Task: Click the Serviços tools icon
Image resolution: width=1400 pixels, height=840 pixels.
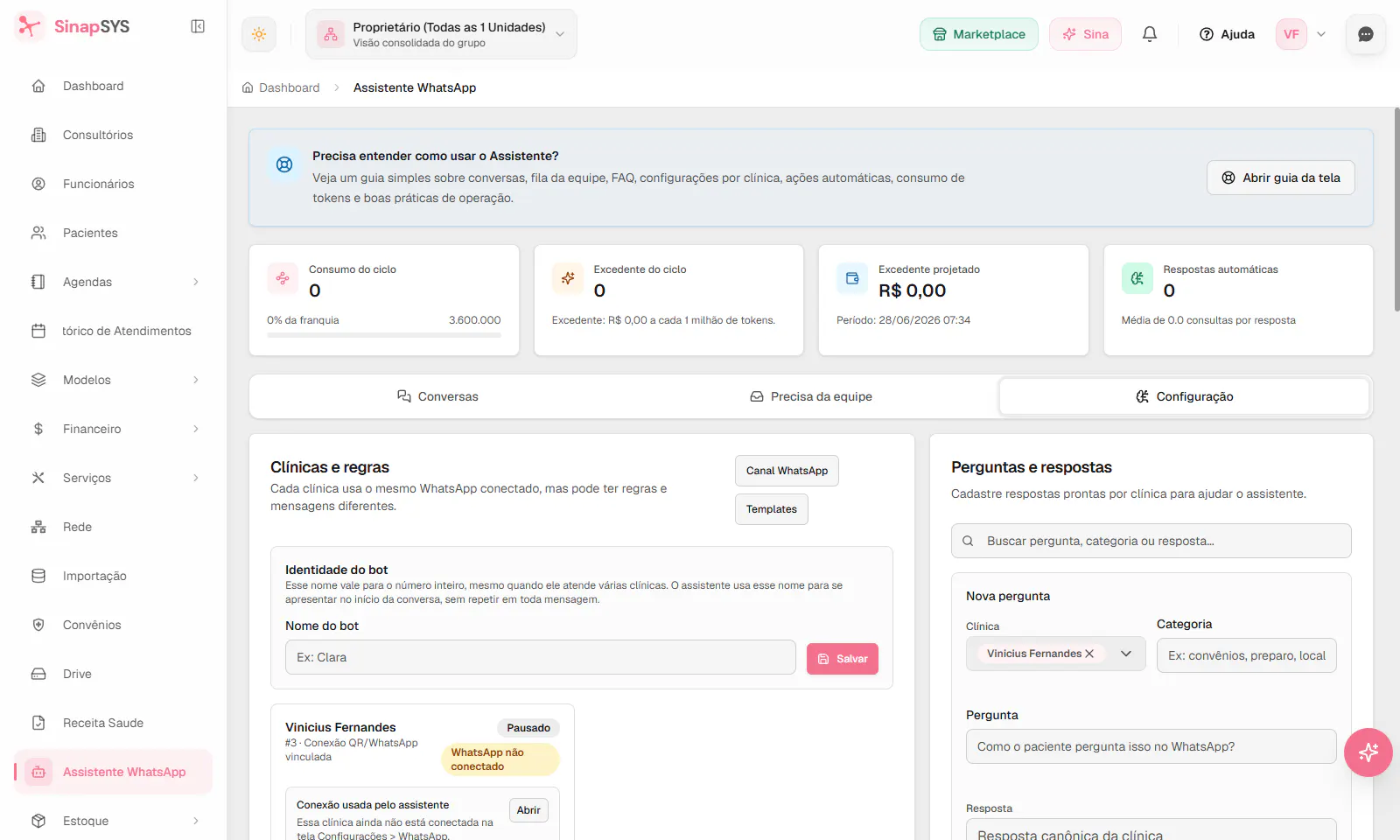Action: (38, 478)
